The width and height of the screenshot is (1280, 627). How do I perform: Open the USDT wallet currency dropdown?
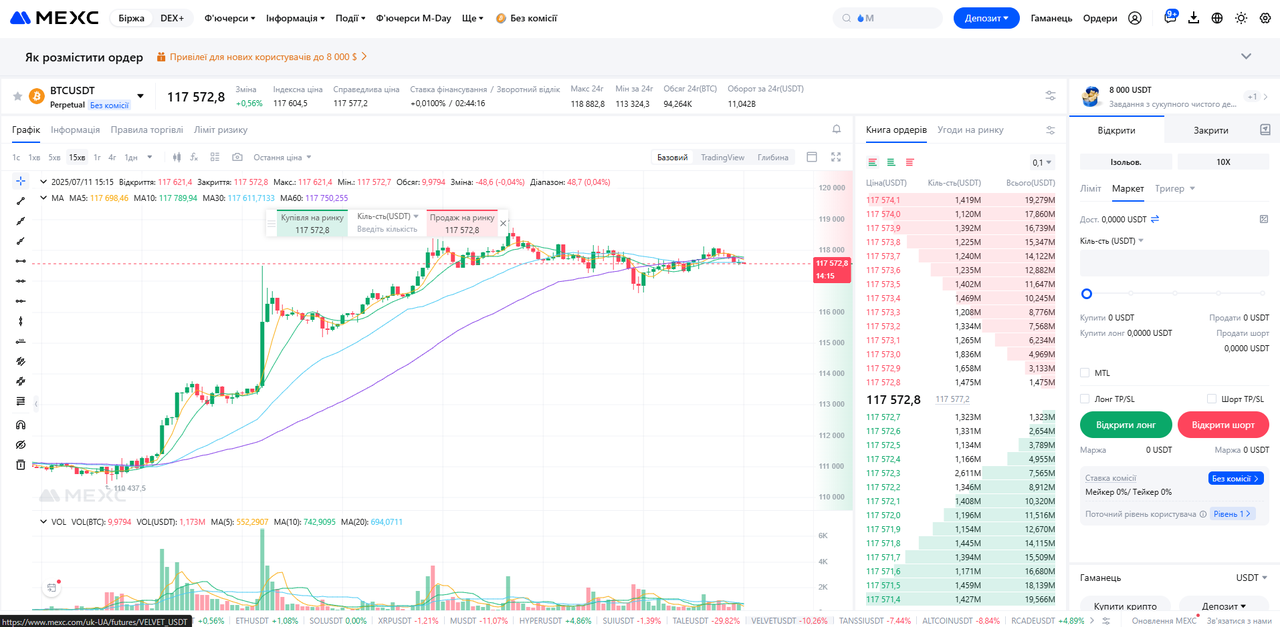pyautogui.click(x=1252, y=578)
